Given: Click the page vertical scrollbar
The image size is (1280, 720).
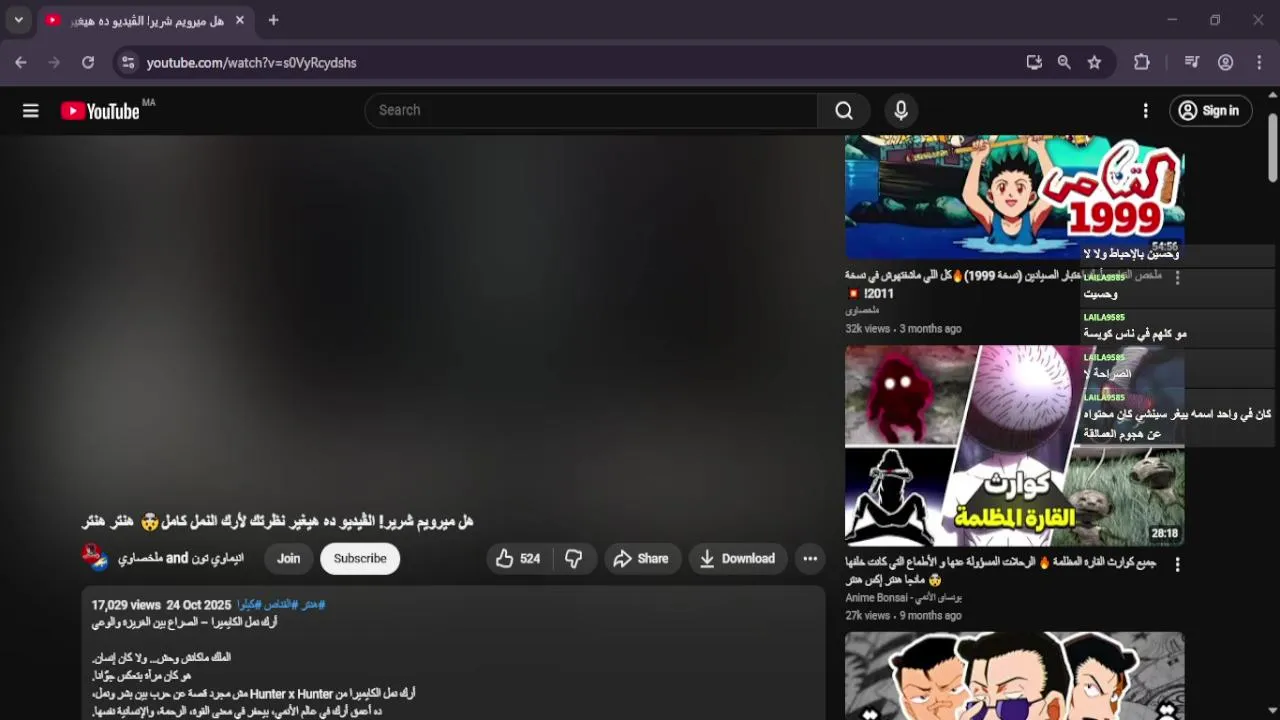Looking at the screenshot, I should point(1273,148).
